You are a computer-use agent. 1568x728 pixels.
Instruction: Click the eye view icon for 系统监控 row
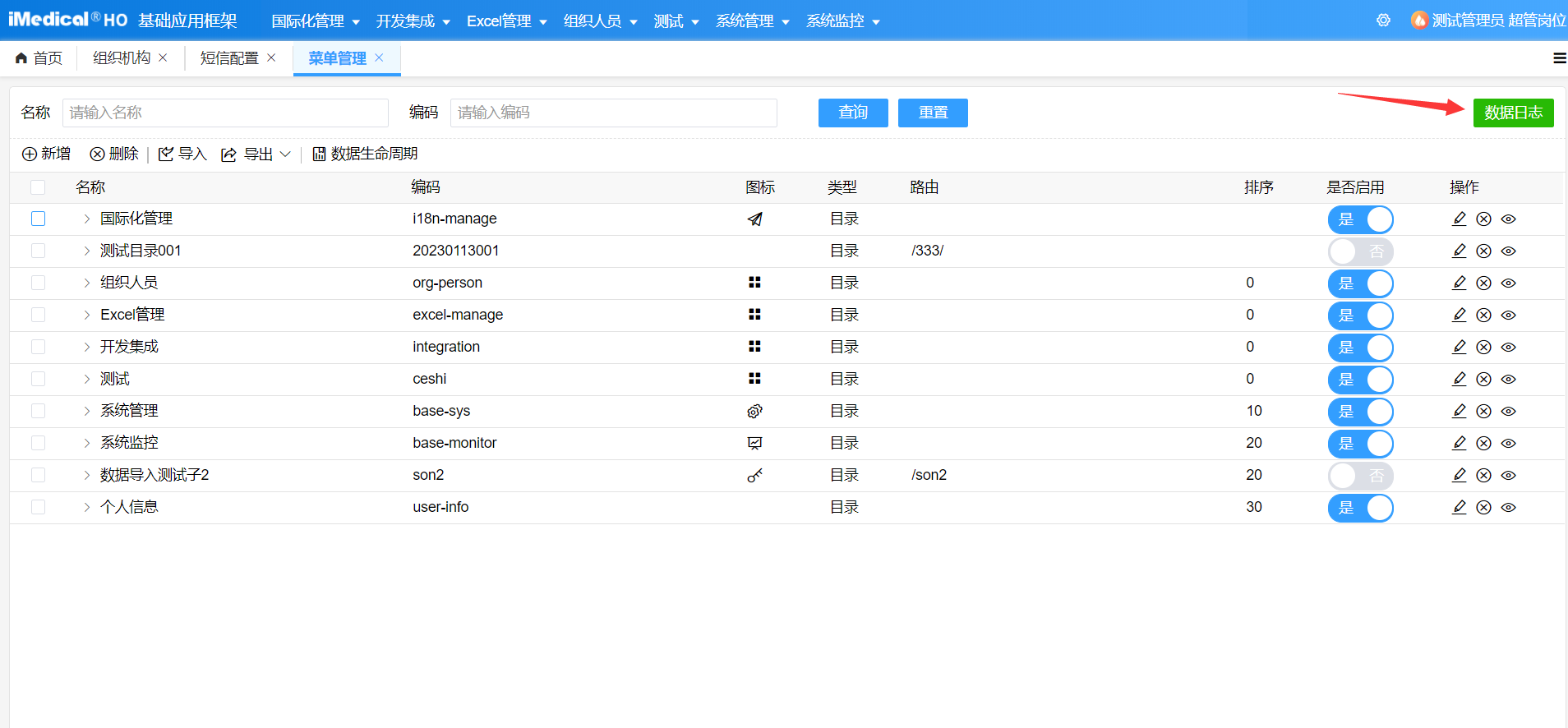click(x=1508, y=444)
